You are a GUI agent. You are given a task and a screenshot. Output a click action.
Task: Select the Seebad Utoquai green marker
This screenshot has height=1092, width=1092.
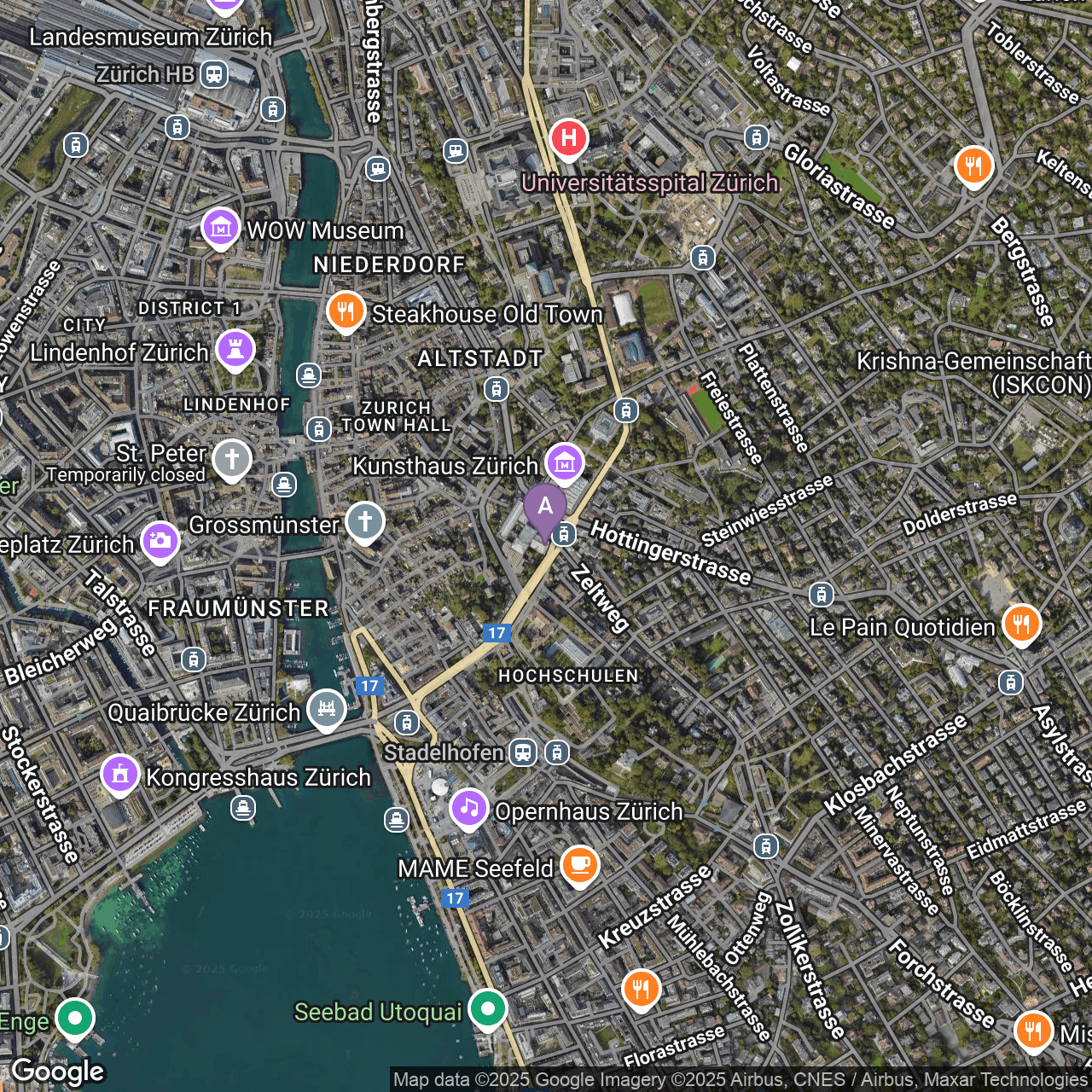[x=488, y=1010]
